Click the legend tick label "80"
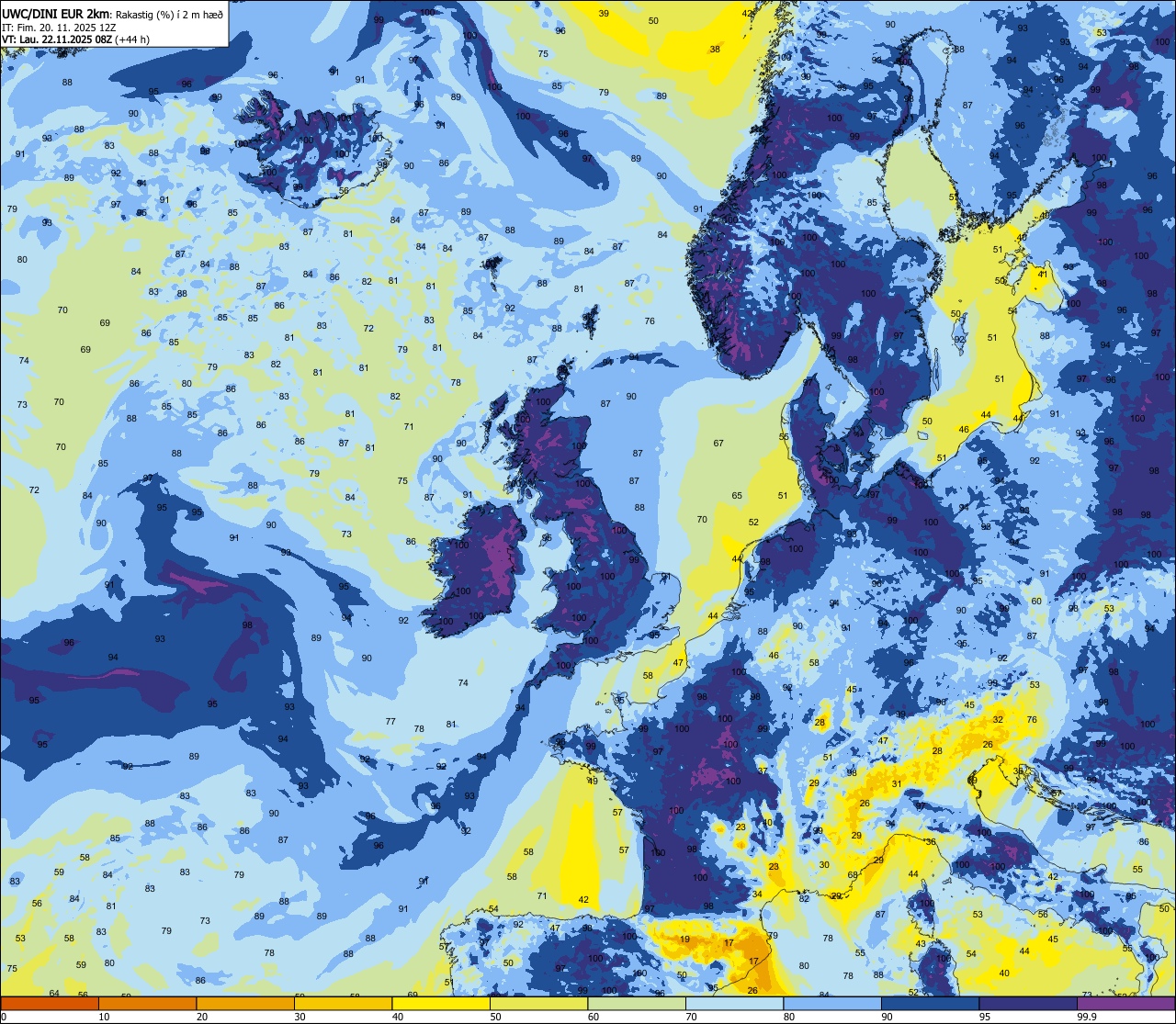Image resolution: width=1176 pixels, height=1024 pixels. click(x=789, y=1017)
